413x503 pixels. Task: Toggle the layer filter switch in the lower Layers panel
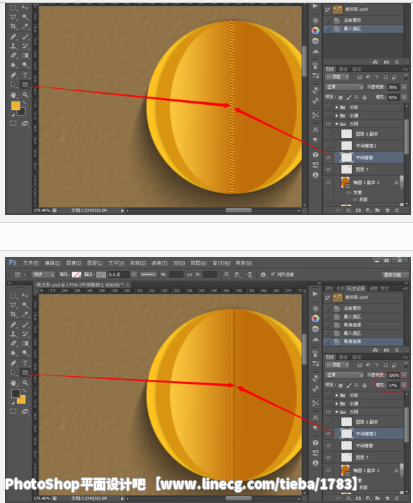(x=406, y=364)
